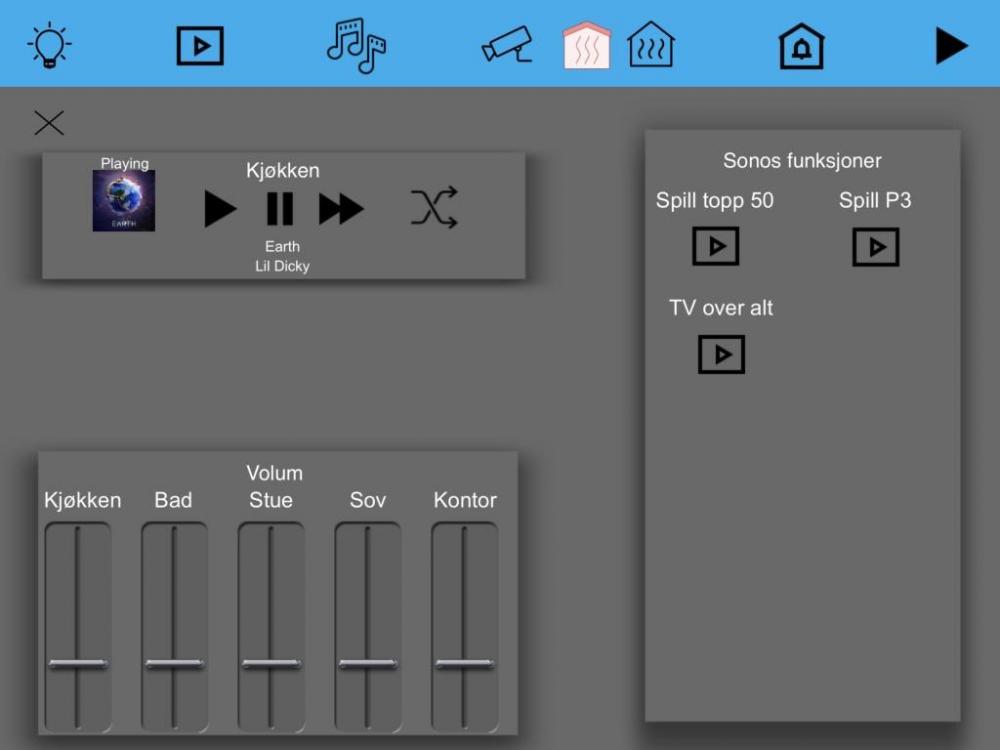The height and width of the screenshot is (750, 1000).
Task: Click the Kontor volume slider handle
Action: tap(465, 664)
